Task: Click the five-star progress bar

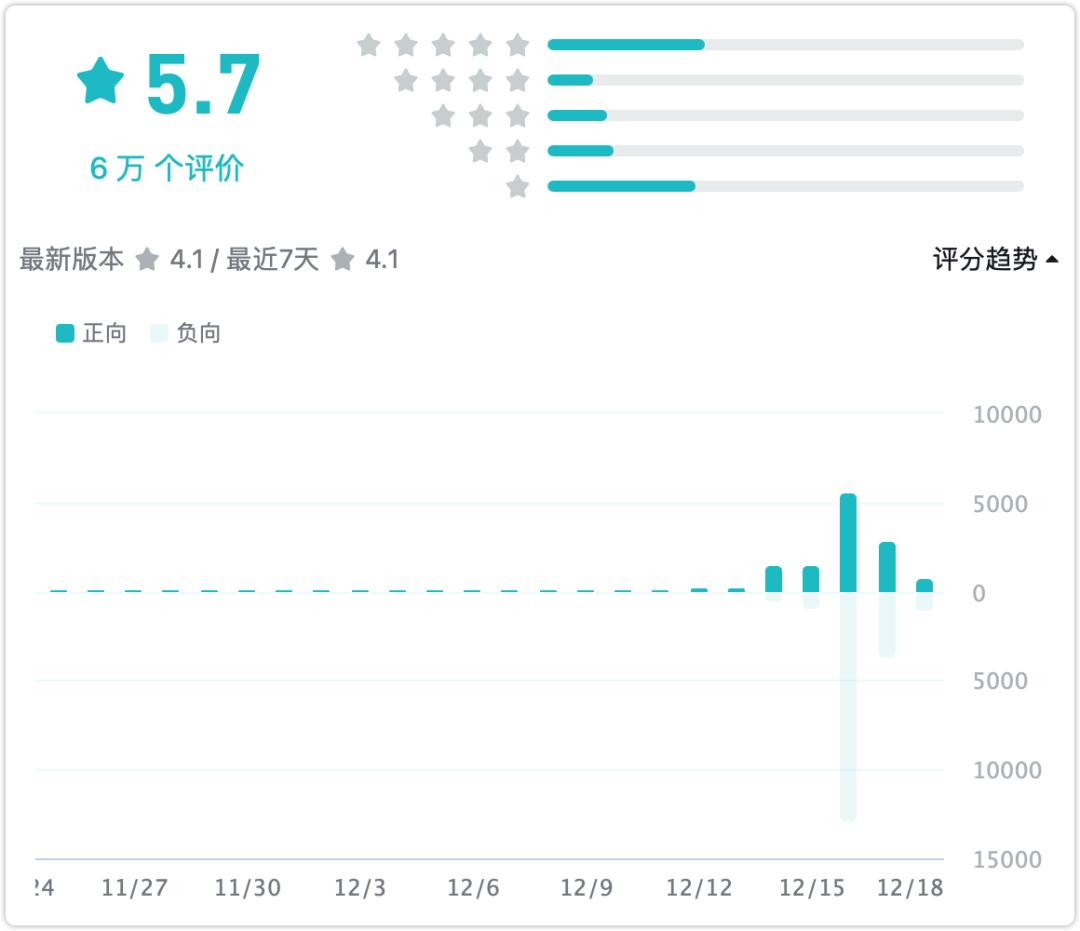Action: coord(785,45)
